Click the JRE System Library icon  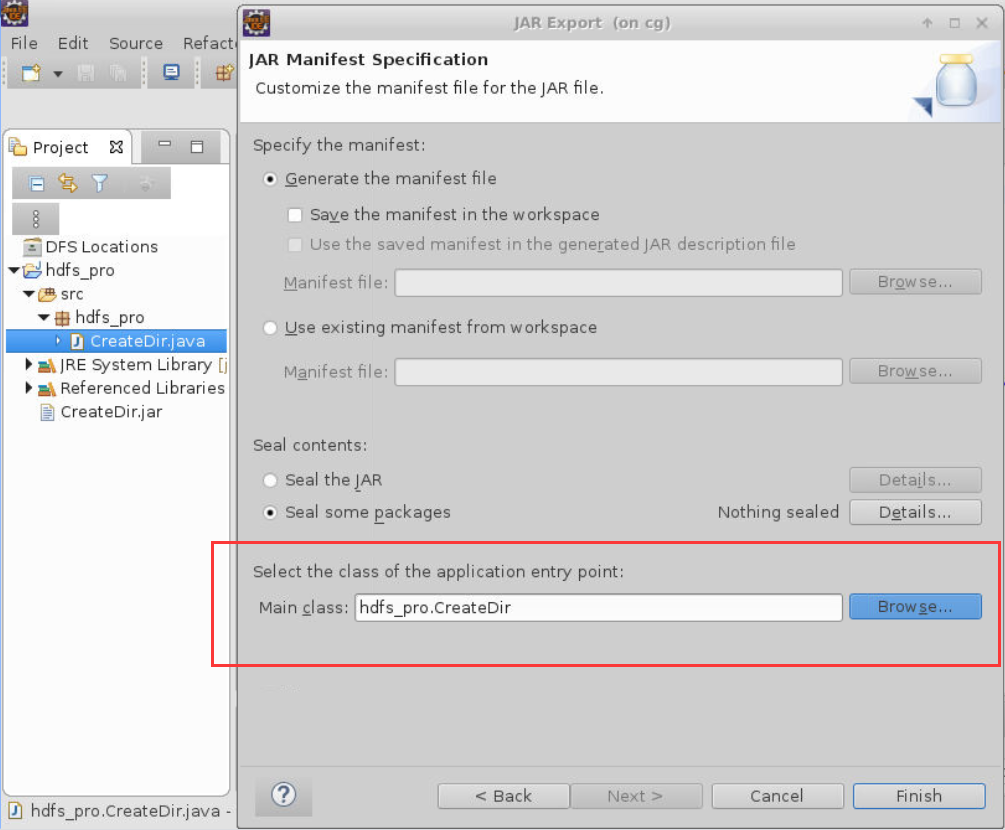[47, 365]
